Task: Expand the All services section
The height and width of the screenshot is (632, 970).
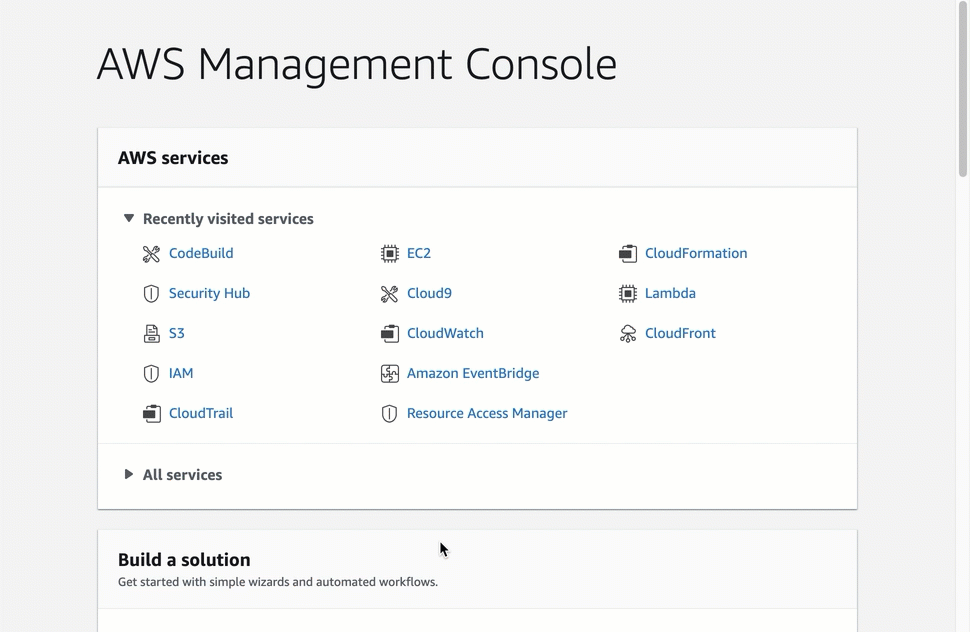Action: pos(128,475)
